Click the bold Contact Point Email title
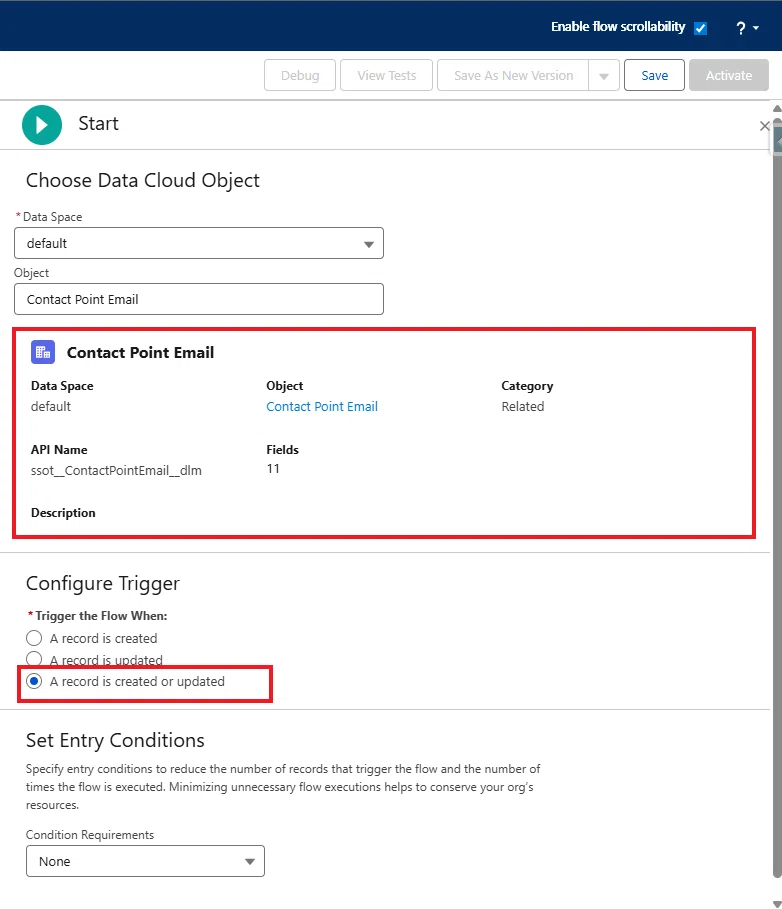 pos(140,352)
